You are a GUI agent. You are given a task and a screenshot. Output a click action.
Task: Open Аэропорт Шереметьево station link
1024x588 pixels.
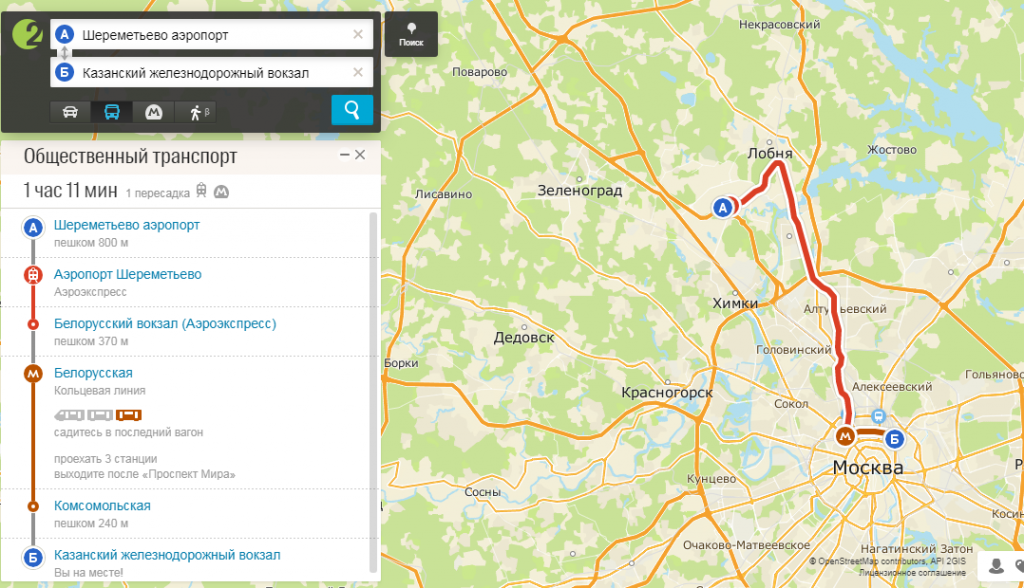coord(127,274)
